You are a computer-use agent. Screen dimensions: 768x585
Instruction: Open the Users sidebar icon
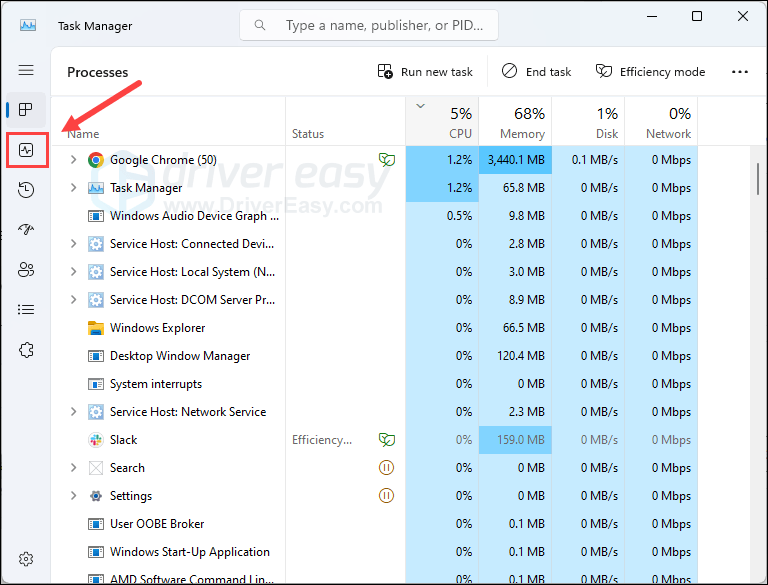[x=26, y=270]
